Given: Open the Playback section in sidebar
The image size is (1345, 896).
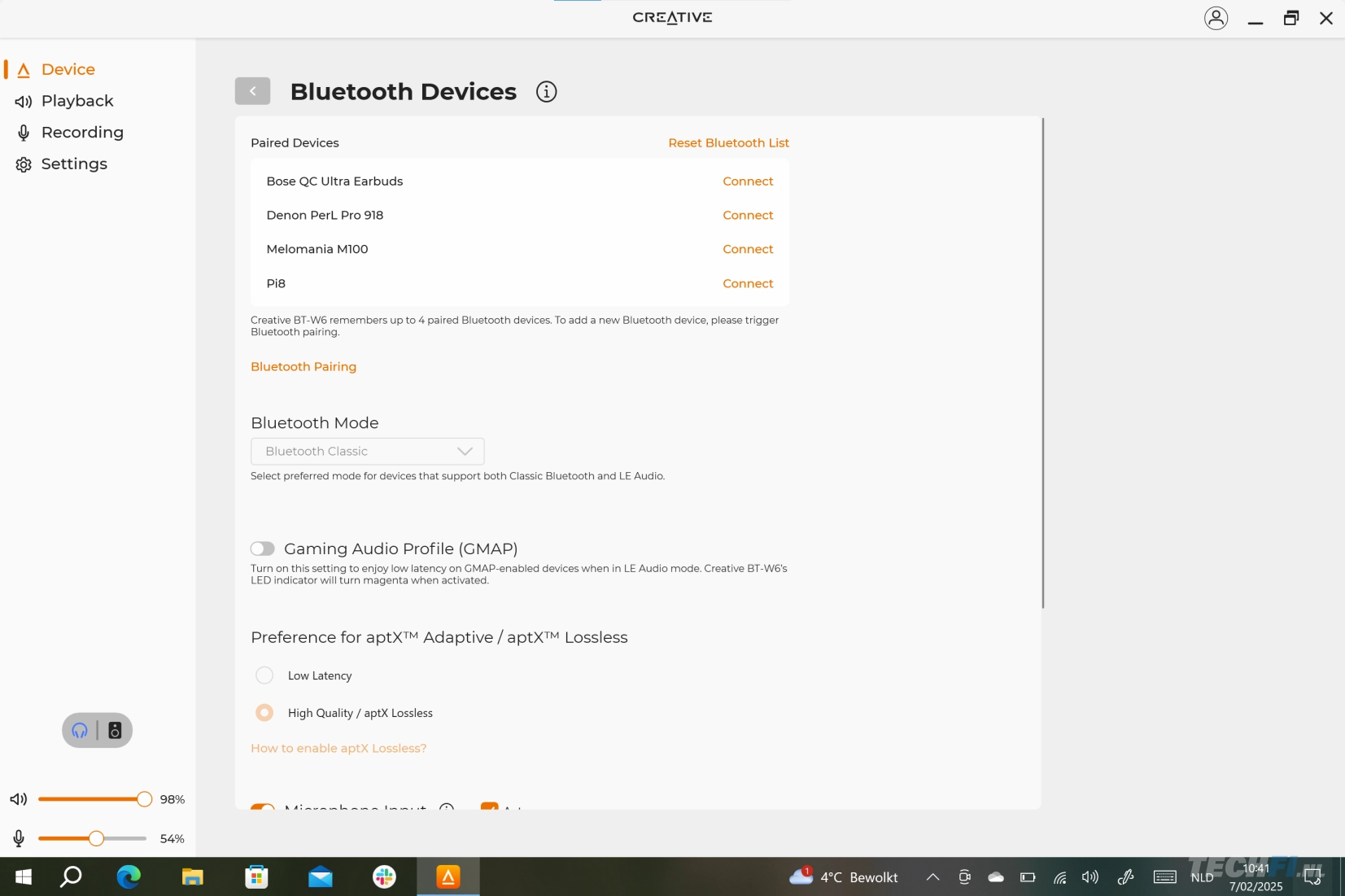Looking at the screenshot, I should point(77,101).
